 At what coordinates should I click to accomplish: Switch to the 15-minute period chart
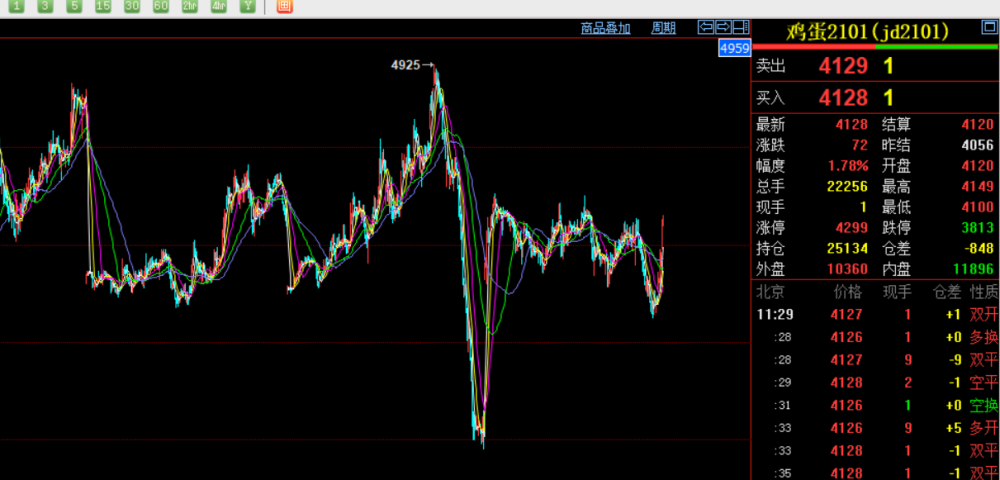click(103, 6)
